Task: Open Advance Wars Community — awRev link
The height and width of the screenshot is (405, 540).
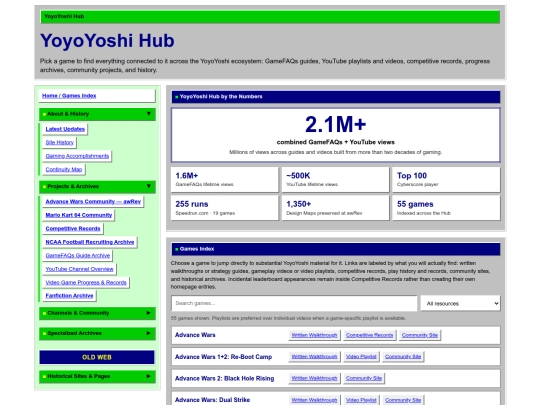Action: [93, 201]
